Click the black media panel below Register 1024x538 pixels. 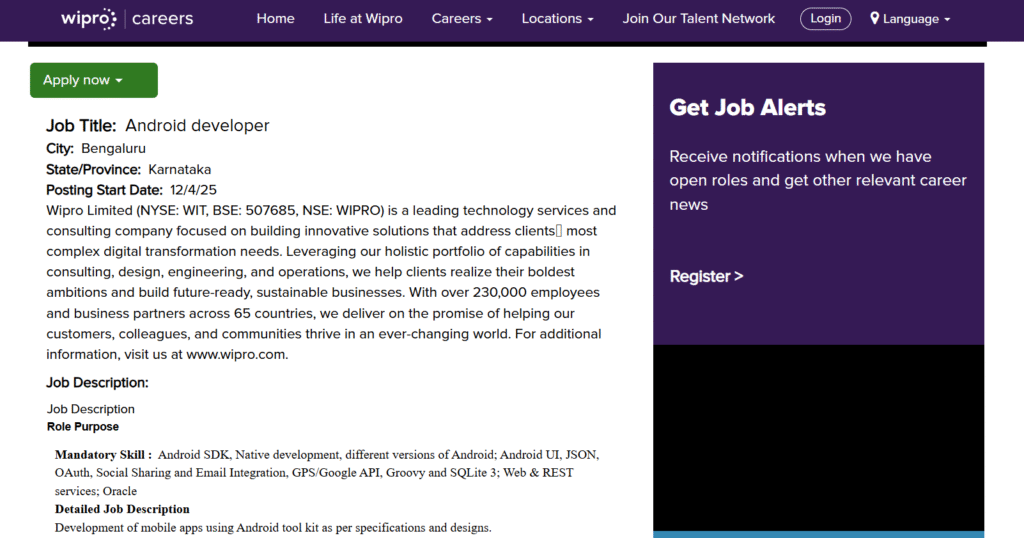pos(818,435)
